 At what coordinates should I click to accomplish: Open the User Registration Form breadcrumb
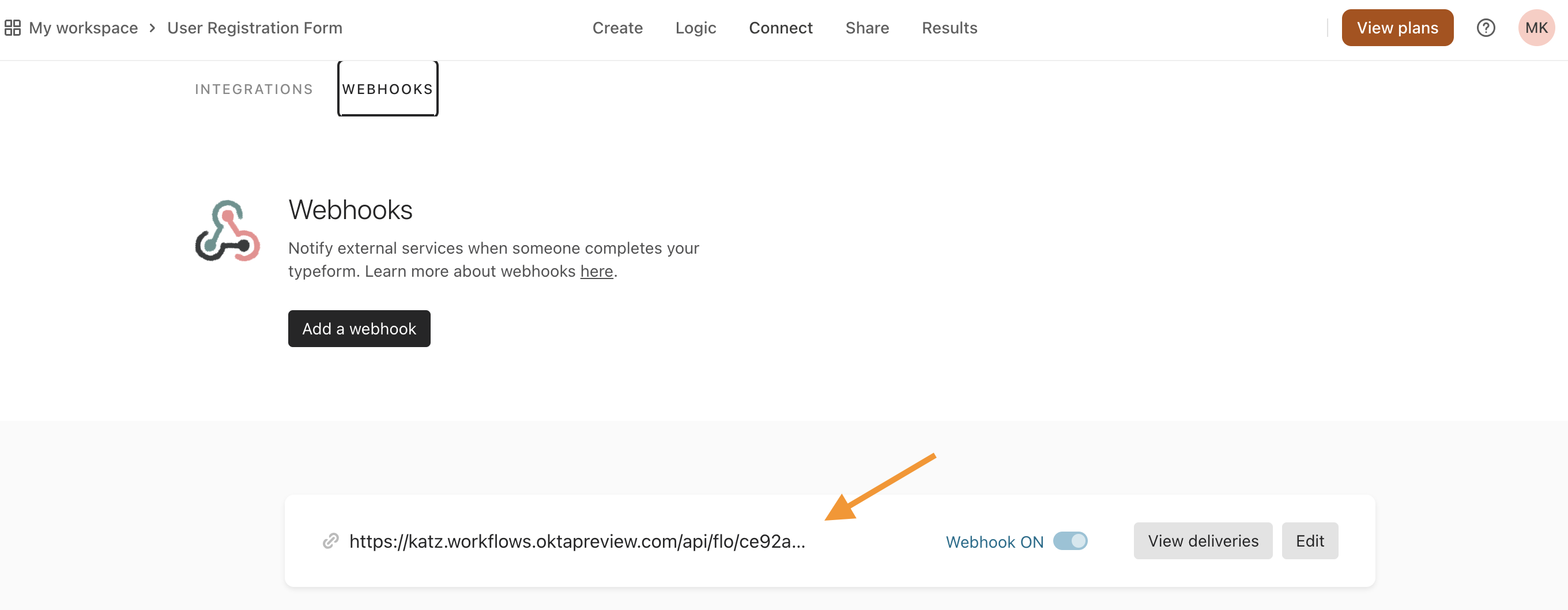[254, 28]
